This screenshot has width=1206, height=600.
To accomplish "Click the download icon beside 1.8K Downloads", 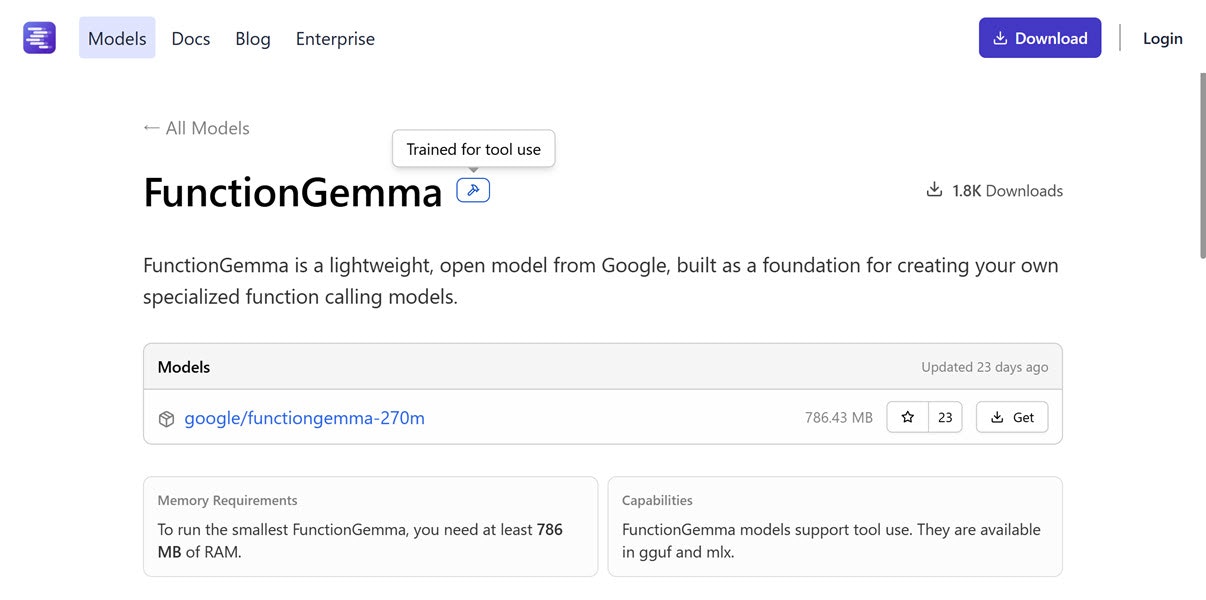I will coord(934,190).
